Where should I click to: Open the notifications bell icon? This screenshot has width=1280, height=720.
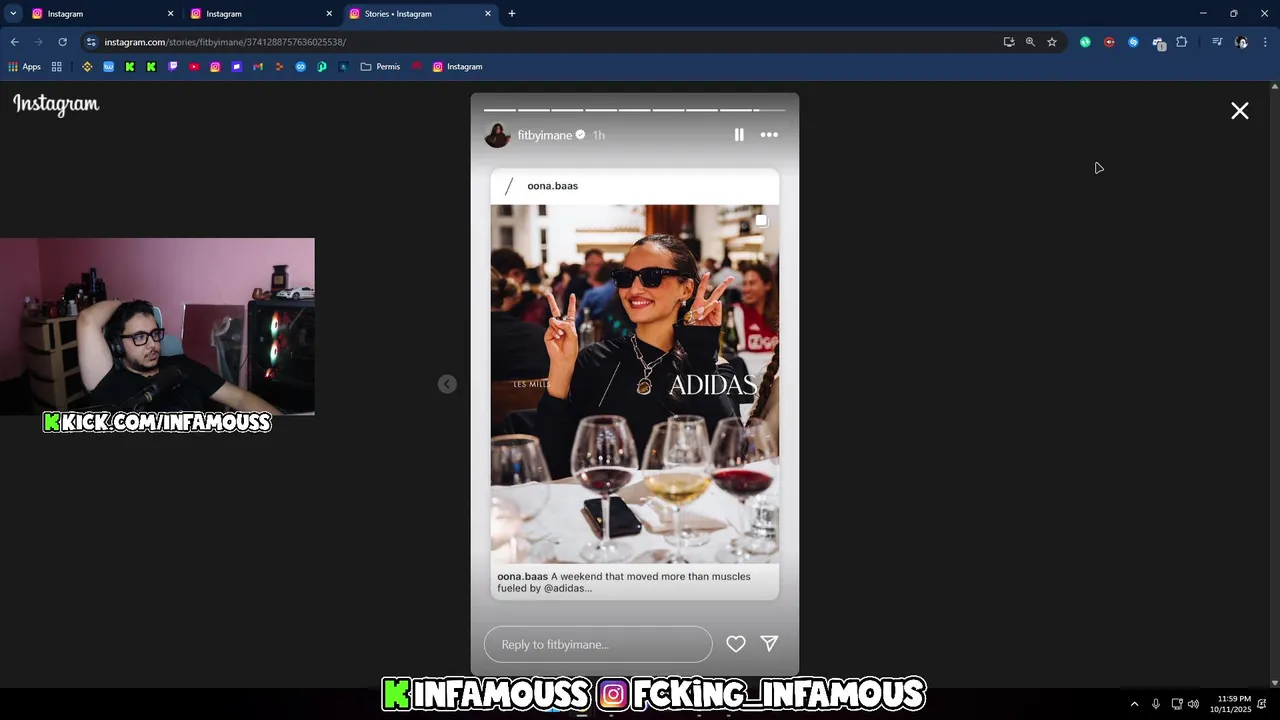pyautogui.click(x=1262, y=704)
